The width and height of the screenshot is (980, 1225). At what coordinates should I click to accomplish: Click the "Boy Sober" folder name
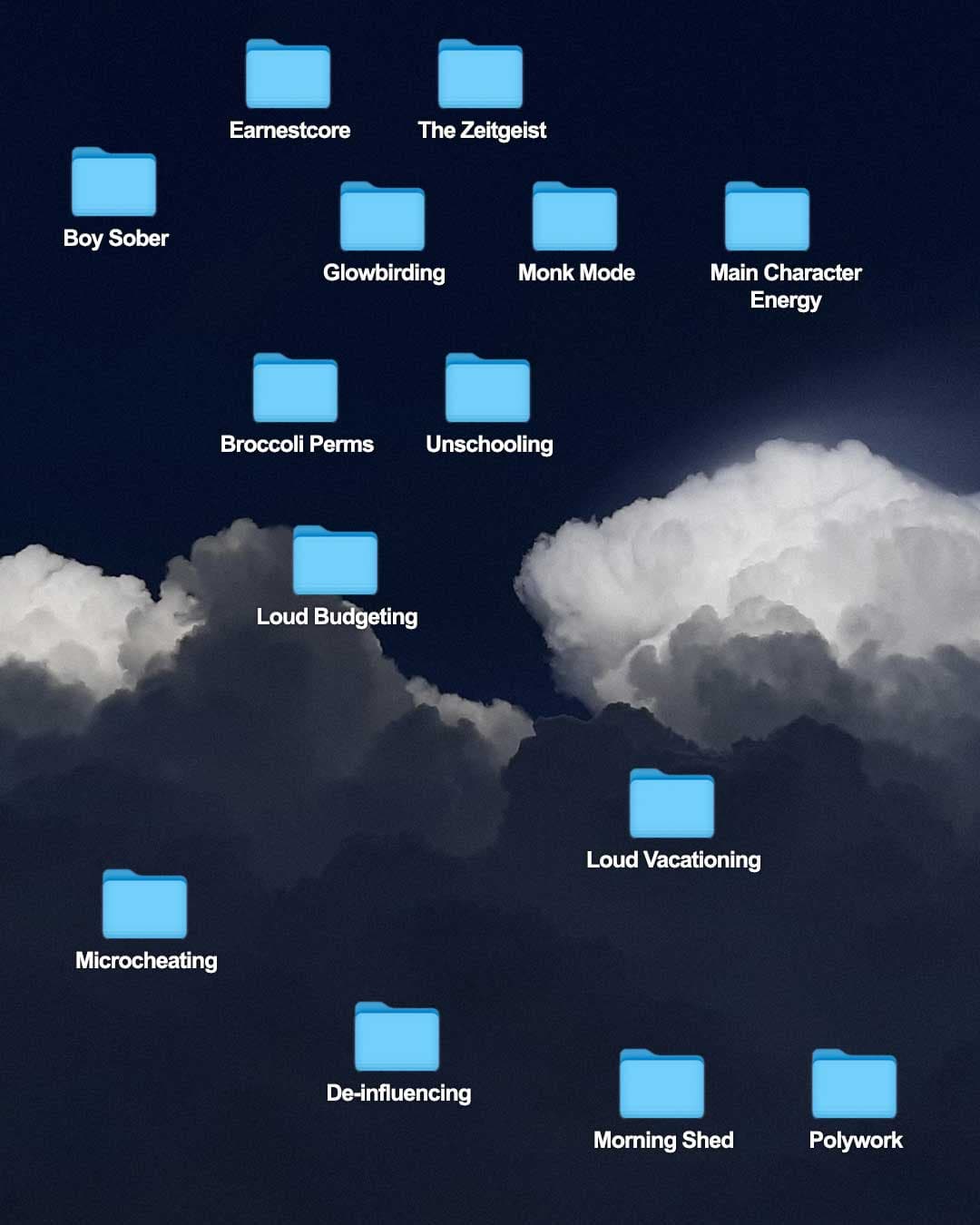tap(116, 239)
